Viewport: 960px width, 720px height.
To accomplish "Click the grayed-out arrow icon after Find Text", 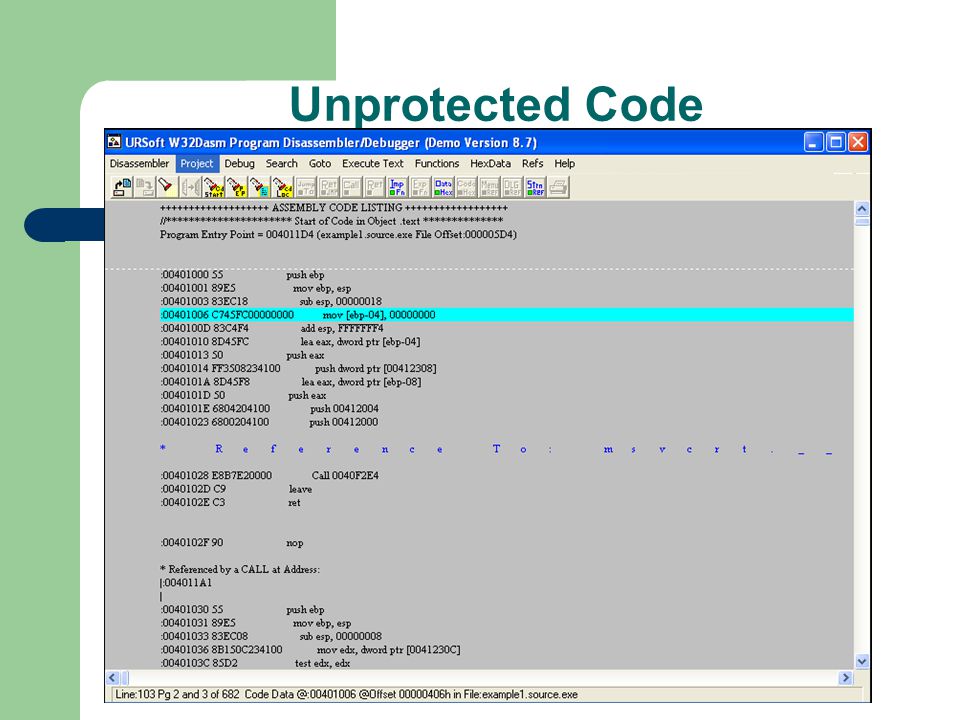I will point(190,187).
